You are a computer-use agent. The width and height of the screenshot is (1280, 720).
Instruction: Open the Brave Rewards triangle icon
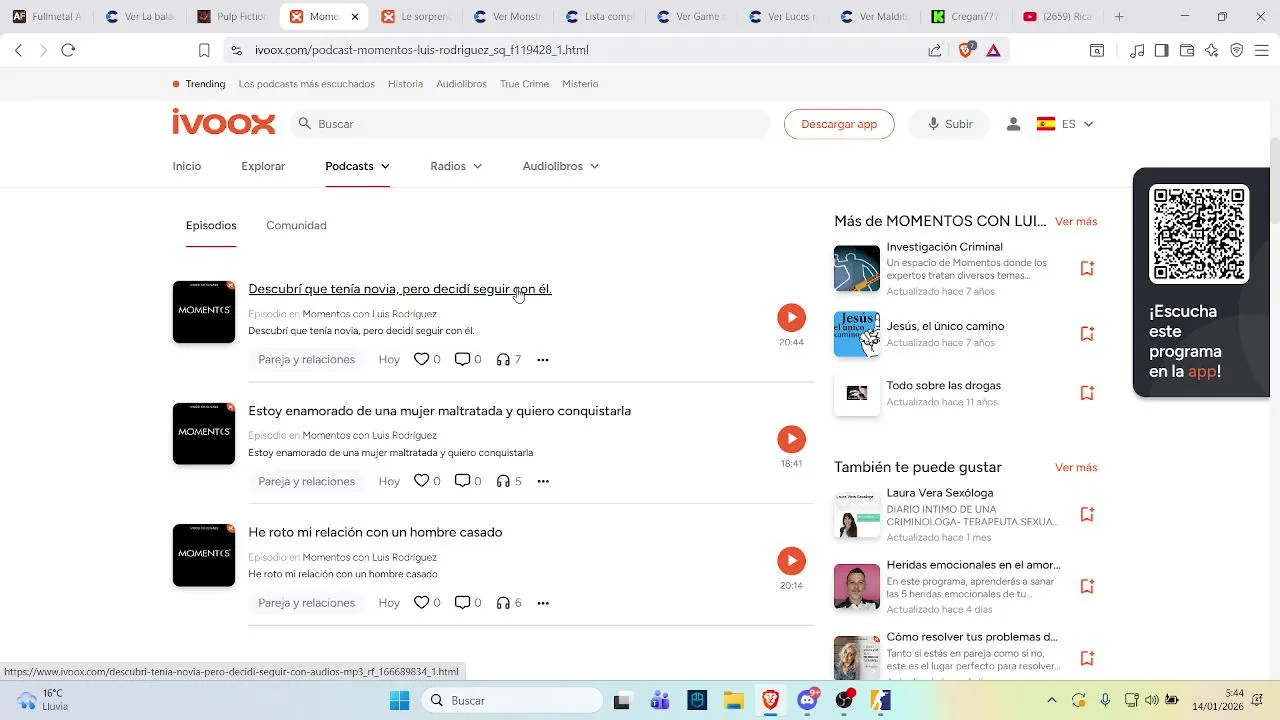click(994, 50)
